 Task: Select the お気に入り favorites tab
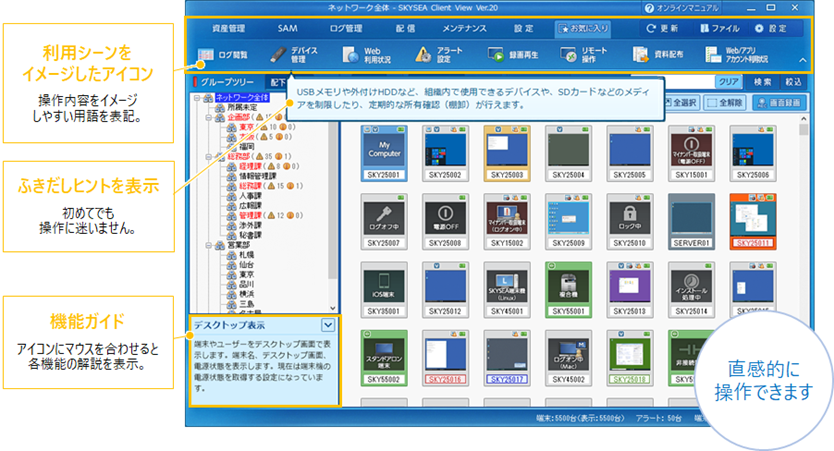582,29
